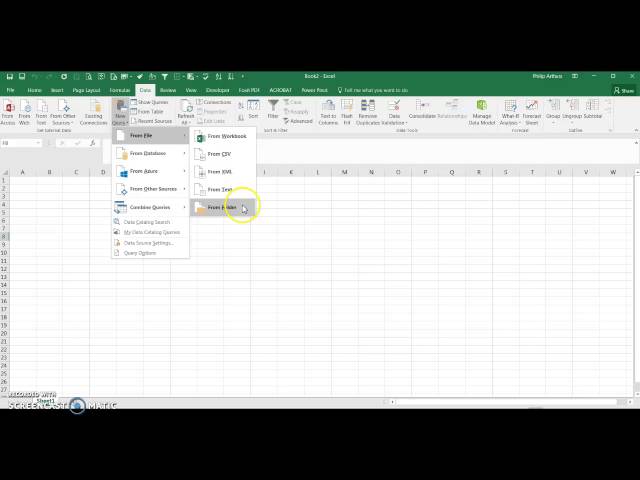Switch to the Developer tab
The height and width of the screenshot is (480, 640).
[x=218, y=90]
